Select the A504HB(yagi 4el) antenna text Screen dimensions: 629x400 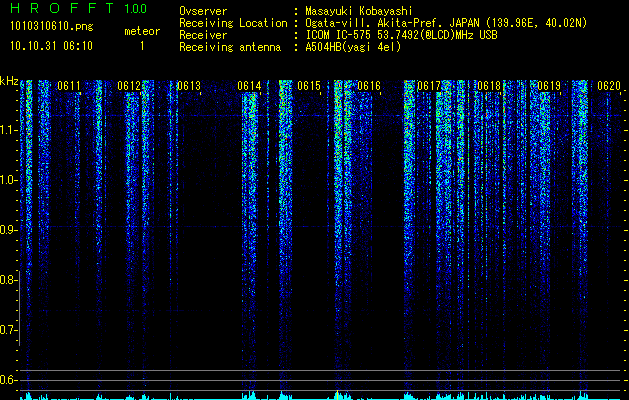[x=353, y=47]
